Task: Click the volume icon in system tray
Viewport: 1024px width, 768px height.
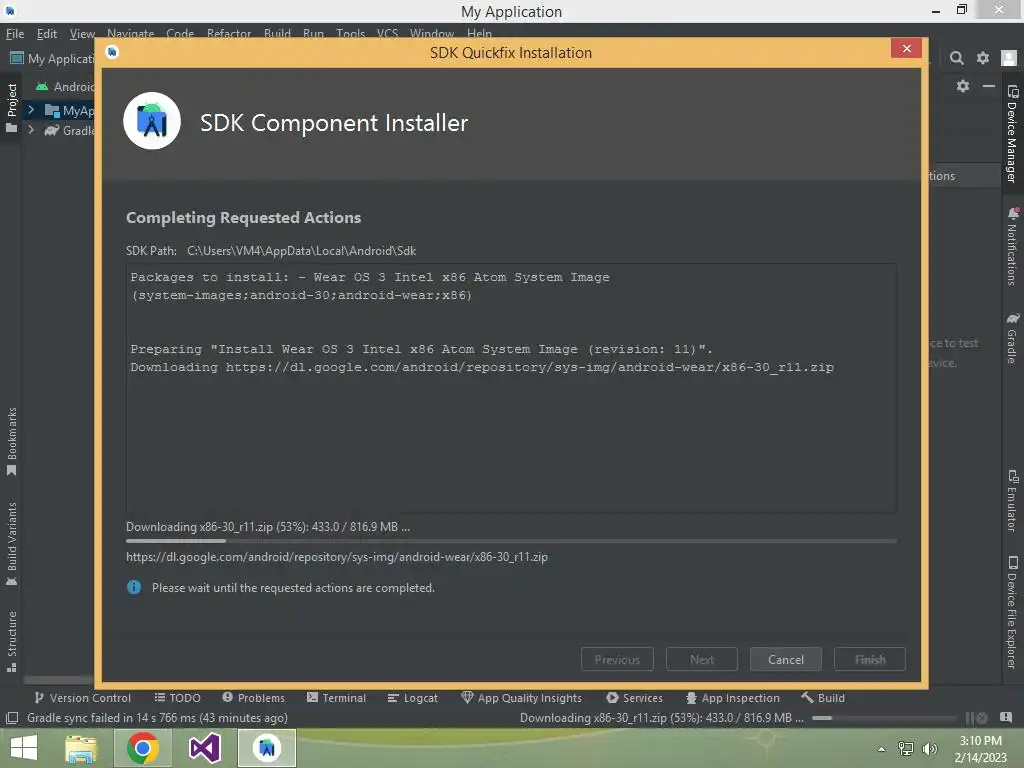Action: [929, 748]
